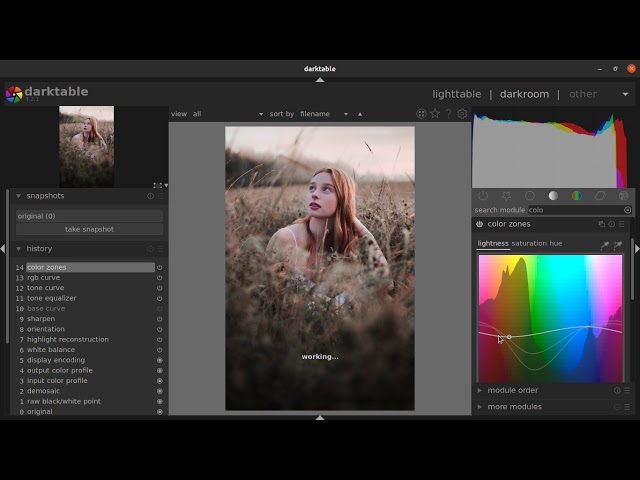The width and height of the screenshot is (640, 480).
Task: Focus the search module input field
Action: click(576, 210)
